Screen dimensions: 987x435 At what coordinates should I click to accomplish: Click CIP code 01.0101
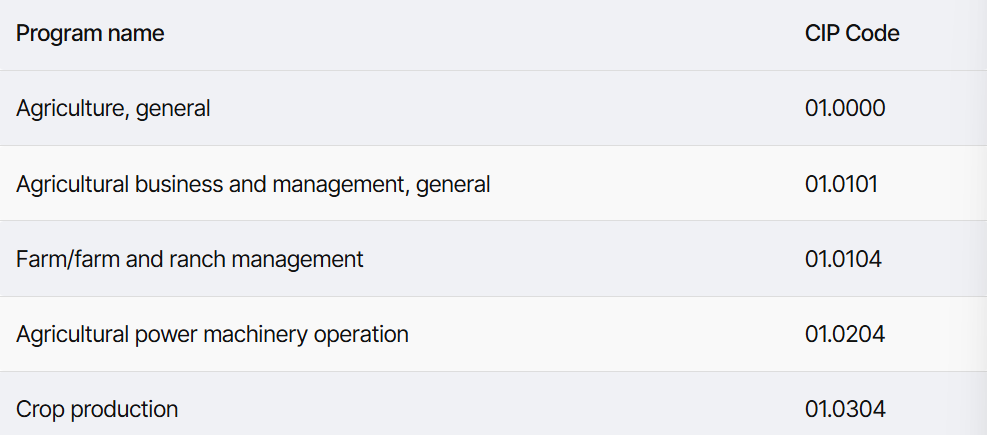click(x=842, y=184)
